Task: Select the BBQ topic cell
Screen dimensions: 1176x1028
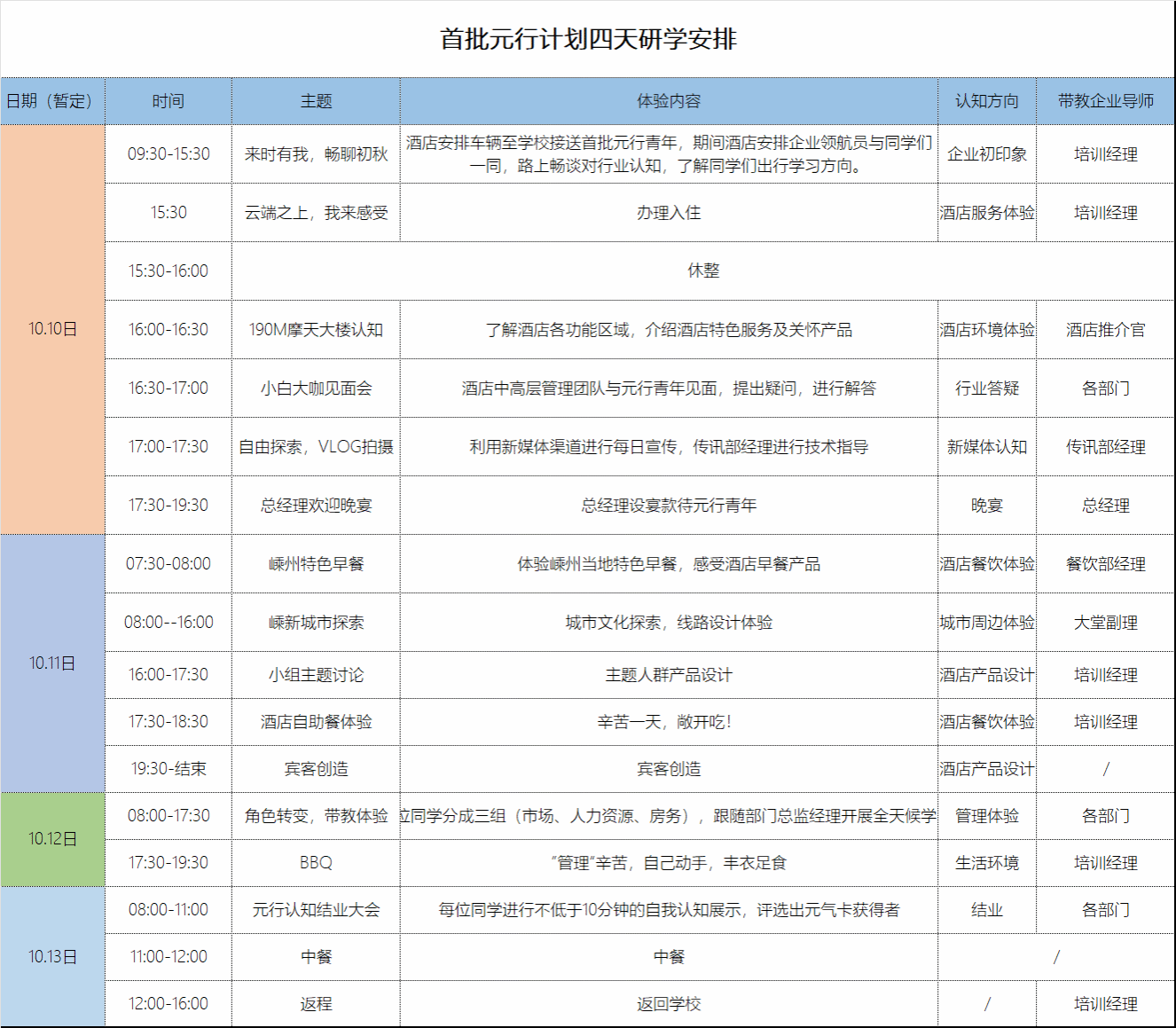Action: [316, 863]
